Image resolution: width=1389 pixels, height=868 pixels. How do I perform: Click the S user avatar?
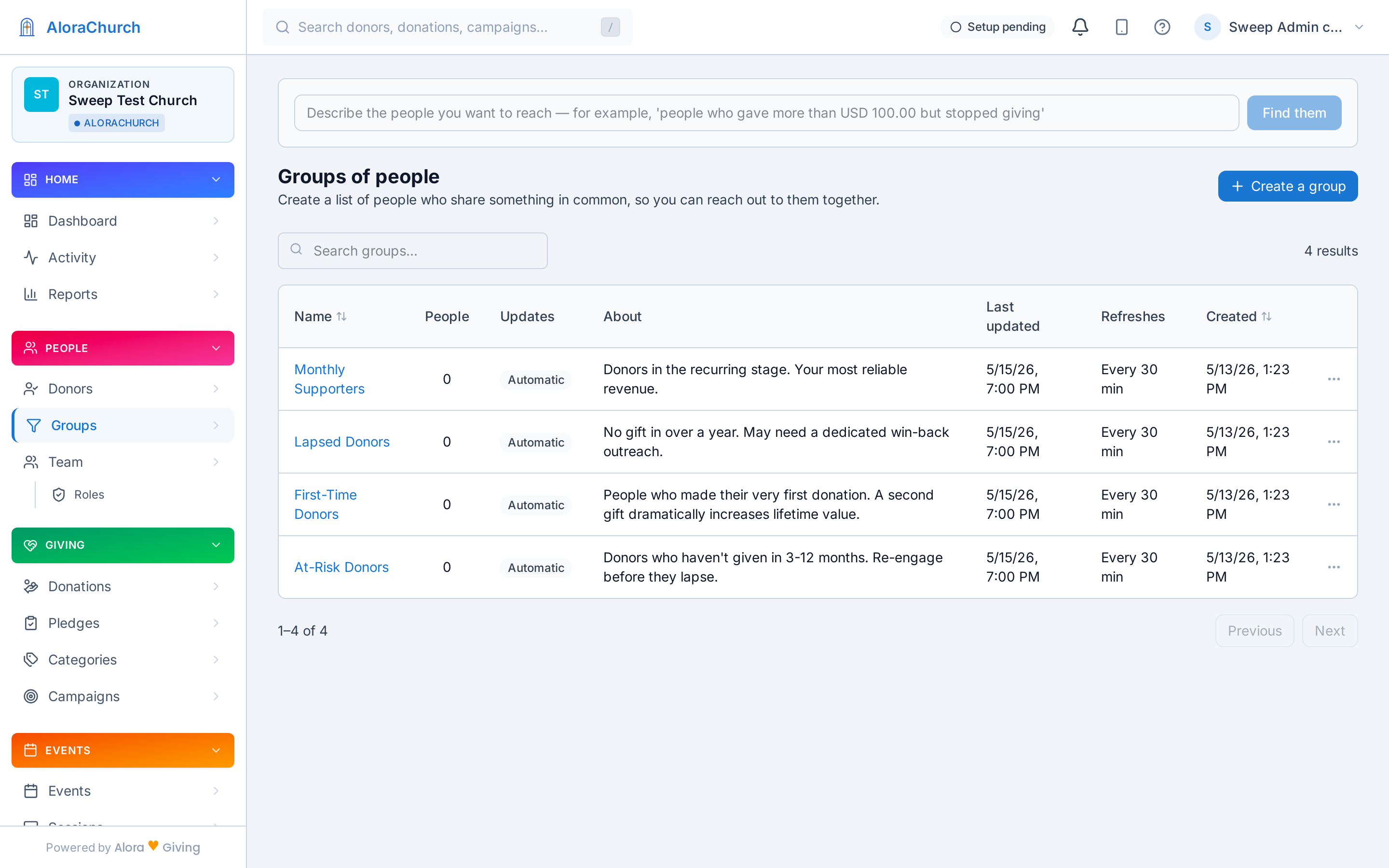pyautogui.click(x=1207, y=27)
